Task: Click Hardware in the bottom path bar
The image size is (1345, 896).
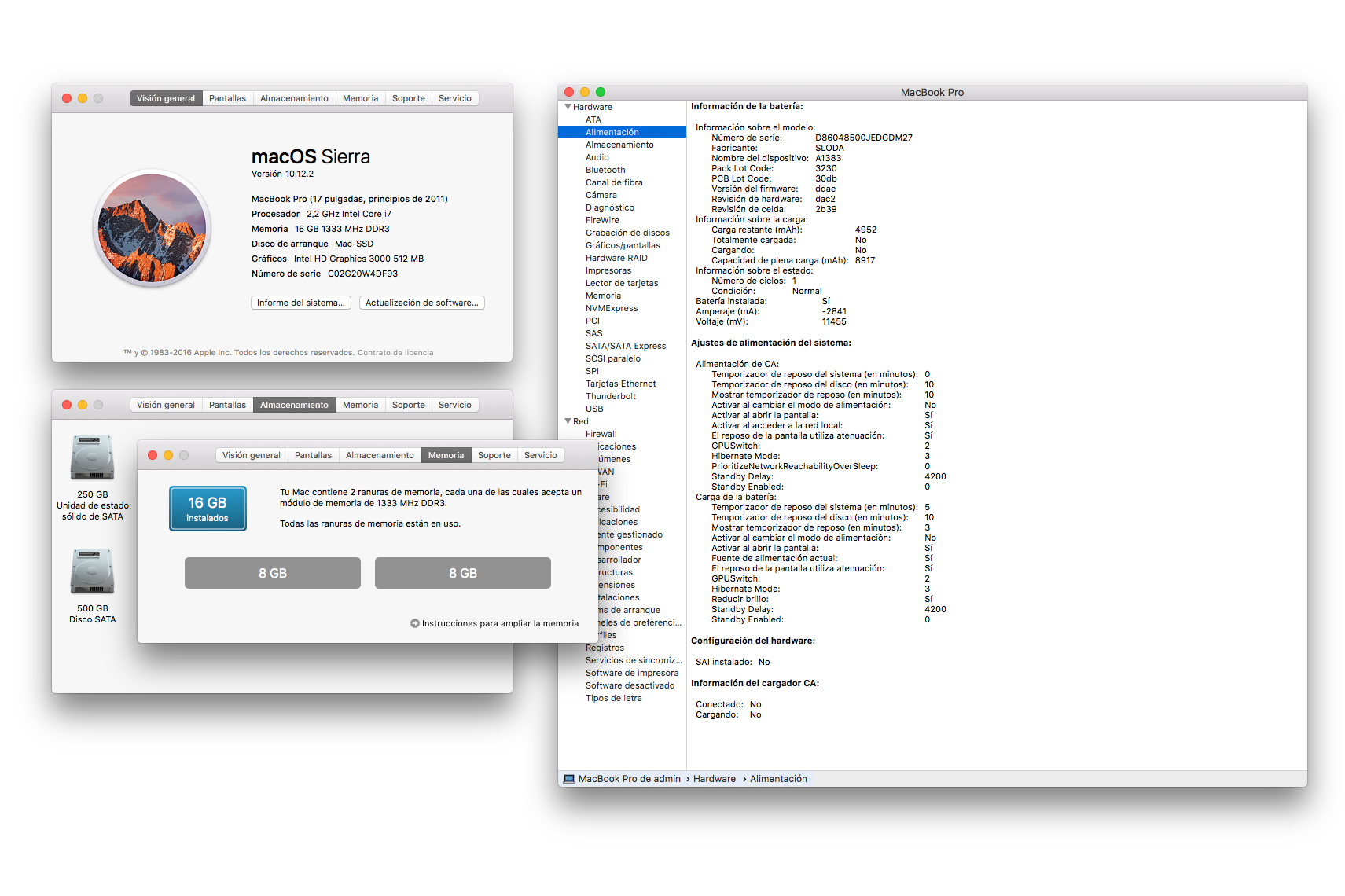Action: click(x=715, y=779)
